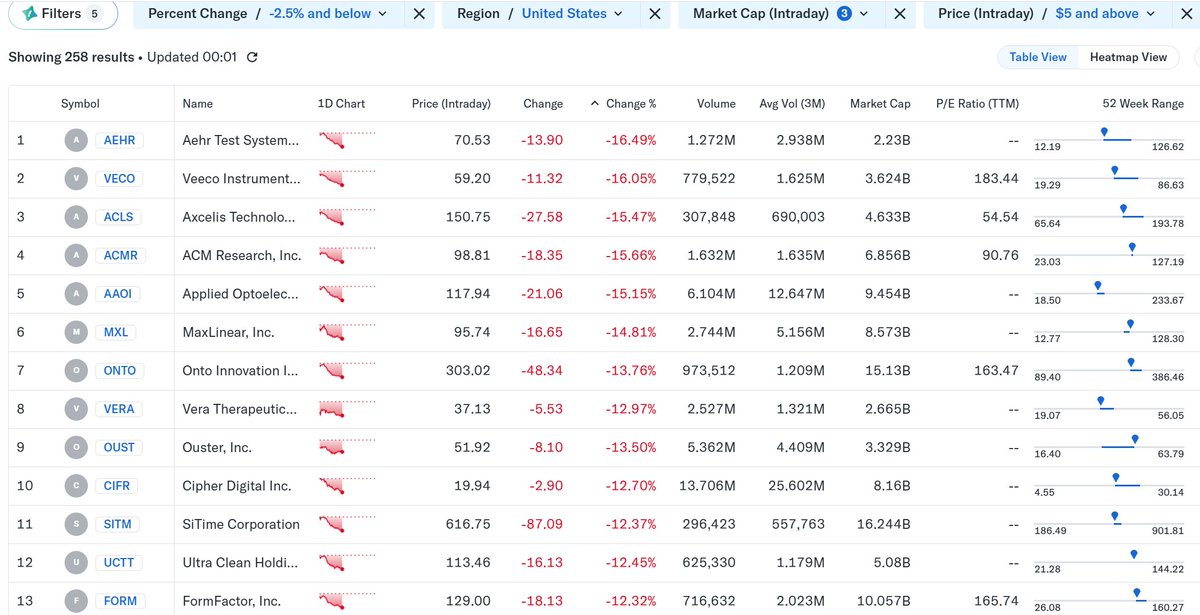This screenshot has width=1200, height=615.
Task: Click the Market Cap value 16.244B
Action: 883,524
